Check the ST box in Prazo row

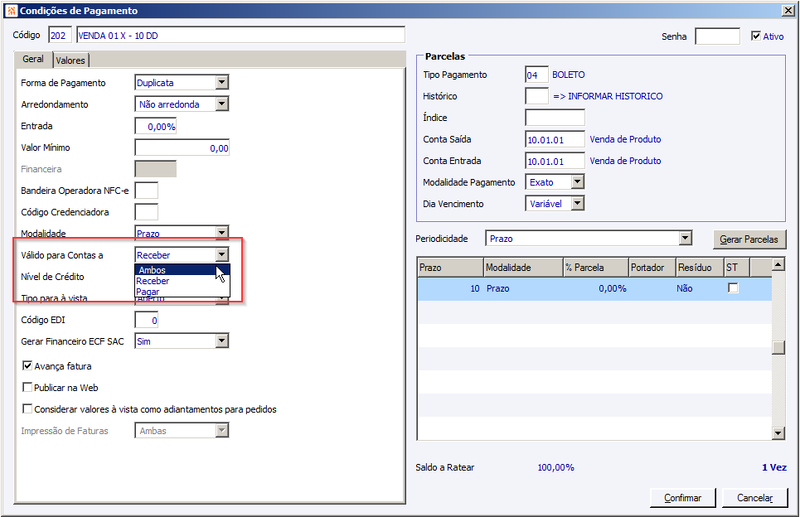733,288
